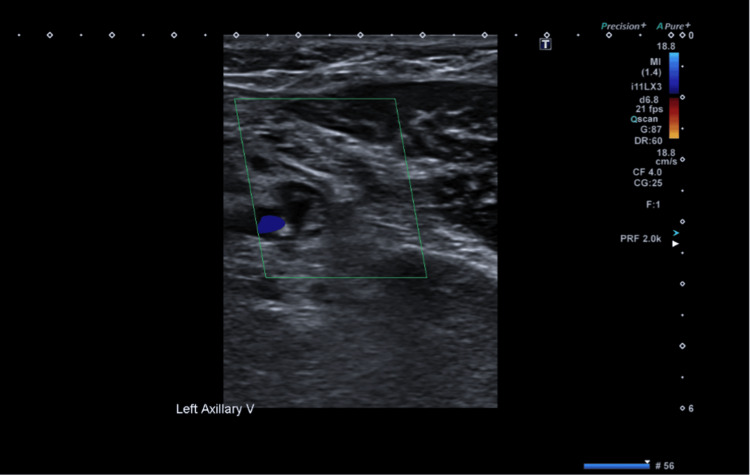Click the white focus arrow marker
Screen dimensions: 750x475
675,244
